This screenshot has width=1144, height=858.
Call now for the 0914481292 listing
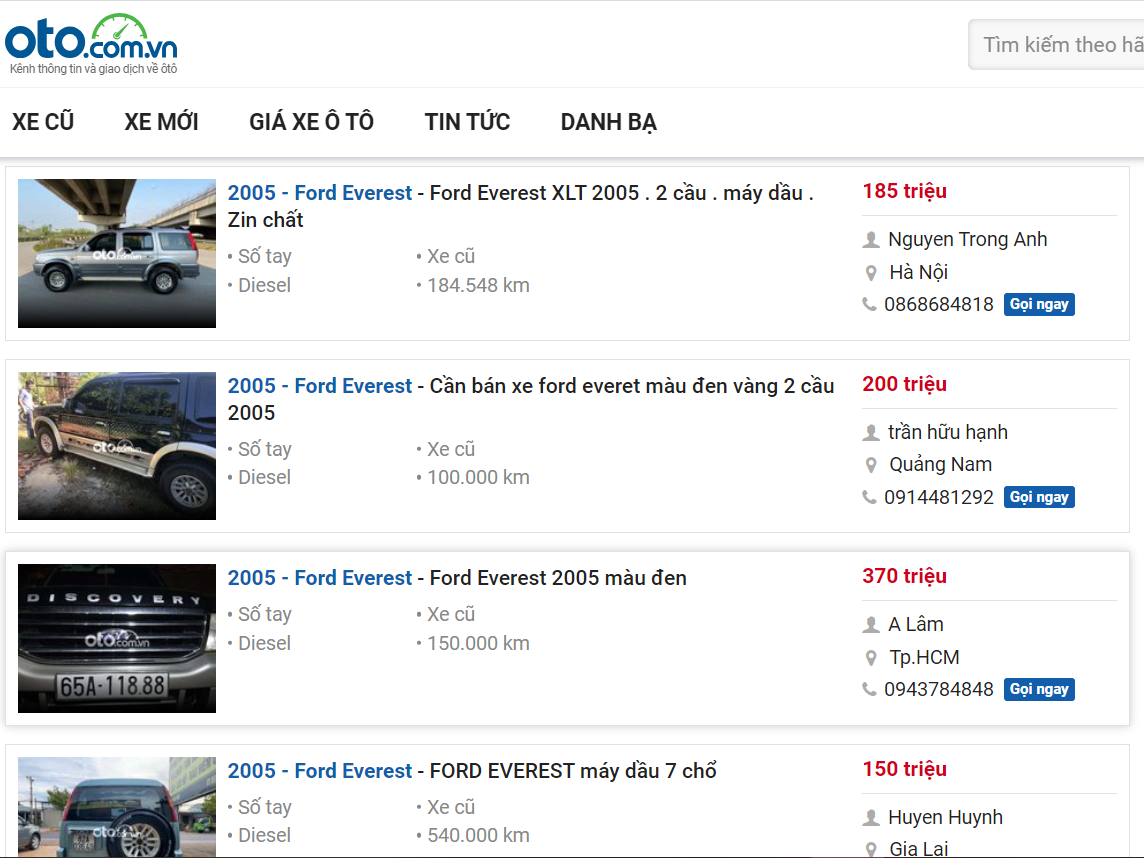[x=1039, y=497]
